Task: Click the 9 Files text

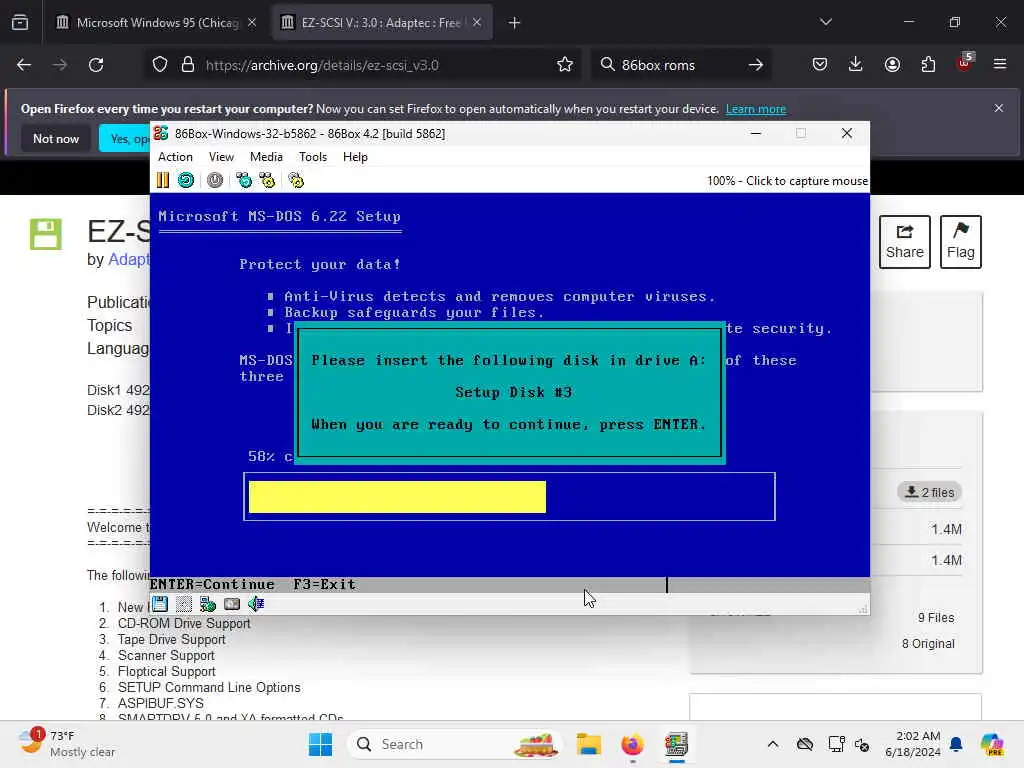Action: pos(936,618)
